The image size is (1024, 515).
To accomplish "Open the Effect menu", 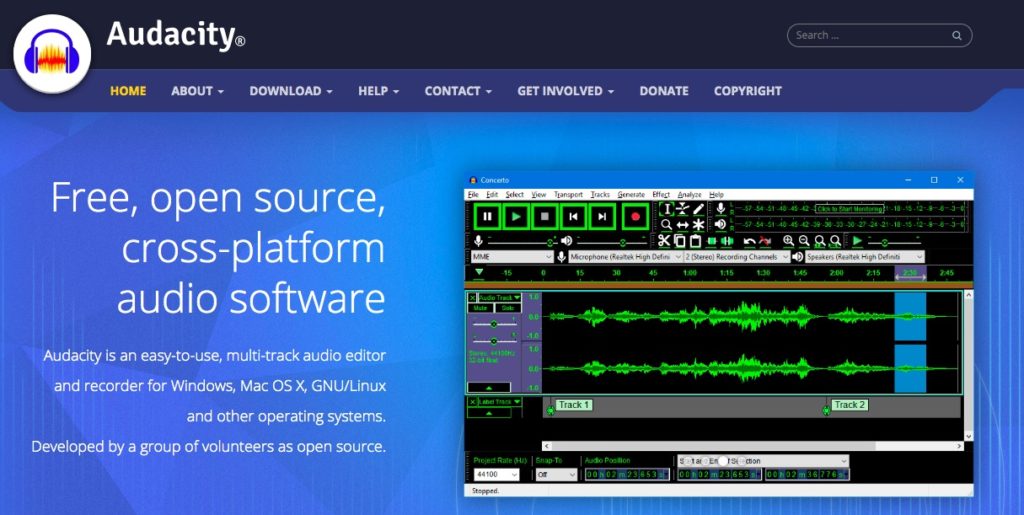I will 661,195.
